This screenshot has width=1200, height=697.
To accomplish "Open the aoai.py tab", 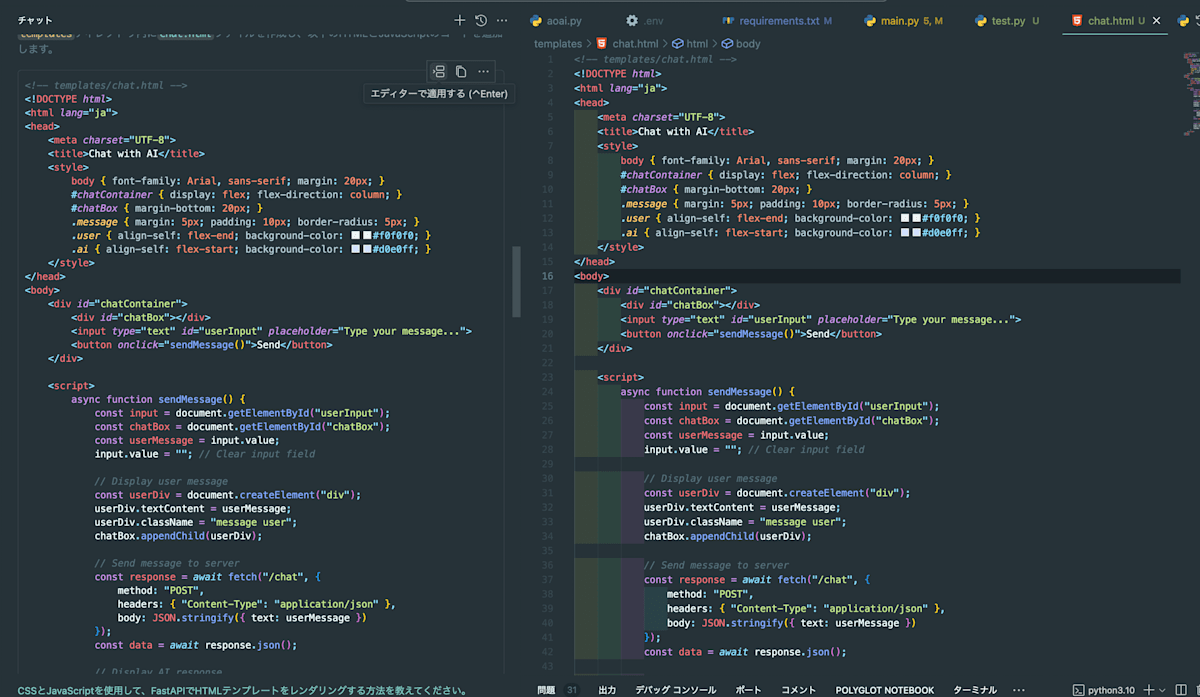I will tap(565, 20).
